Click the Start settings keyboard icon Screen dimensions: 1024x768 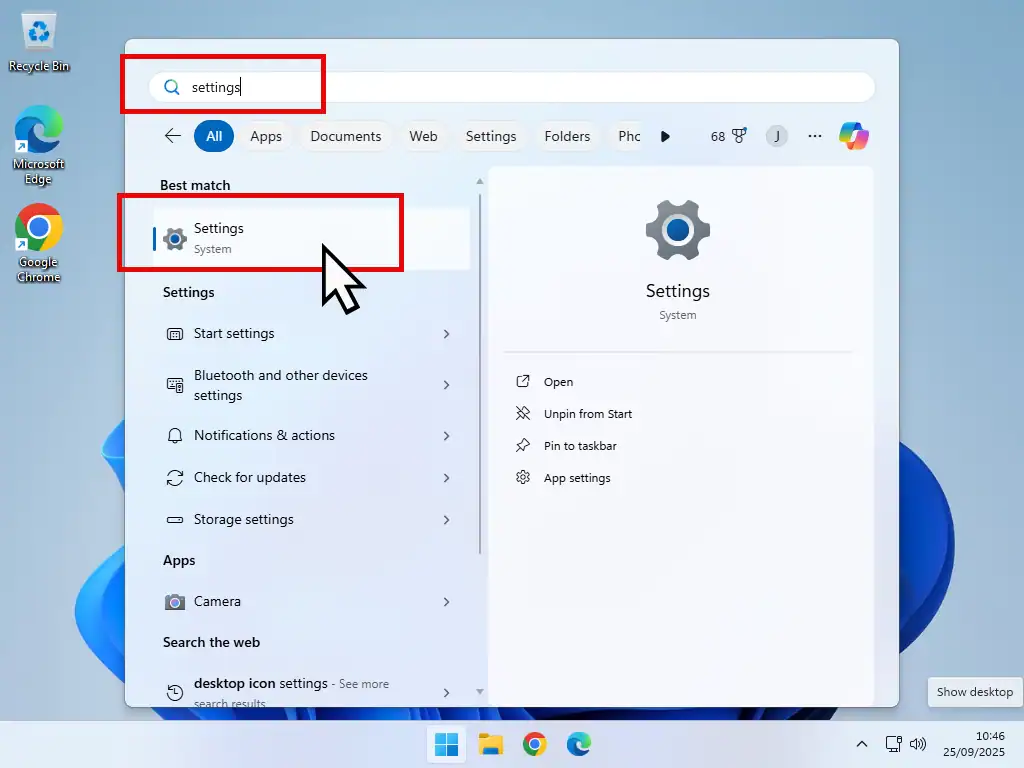pyautogui.click(x=175, y=334)
